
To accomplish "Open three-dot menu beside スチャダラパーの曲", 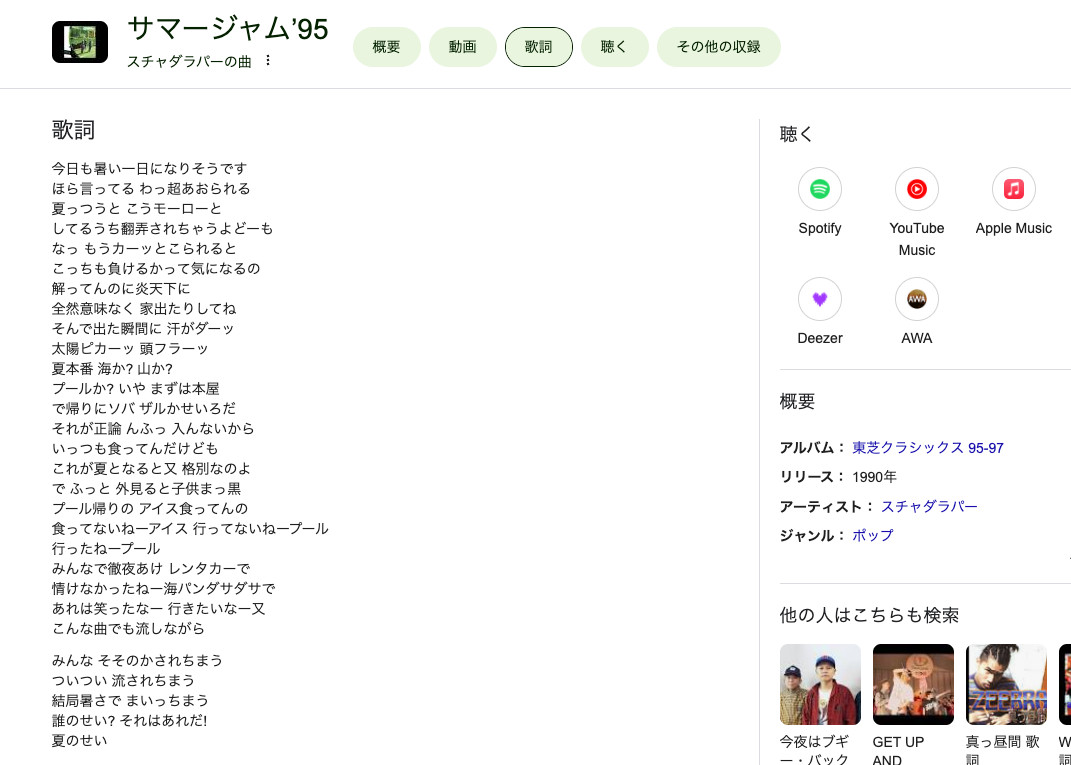I will coord(268,61).
